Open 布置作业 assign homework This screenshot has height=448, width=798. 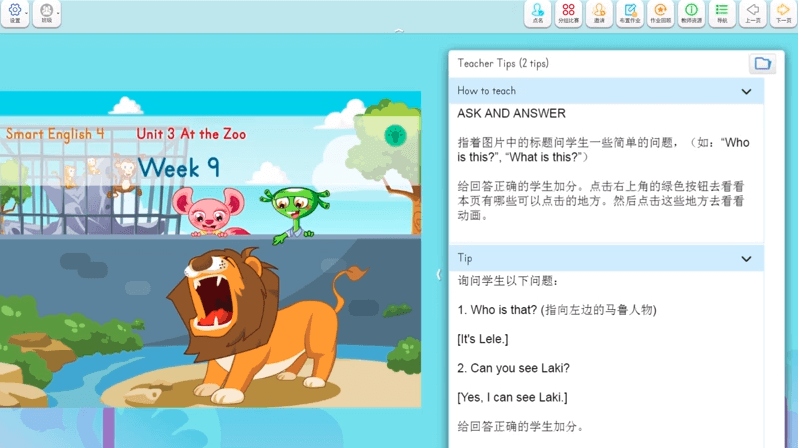(x=630, y=13)
